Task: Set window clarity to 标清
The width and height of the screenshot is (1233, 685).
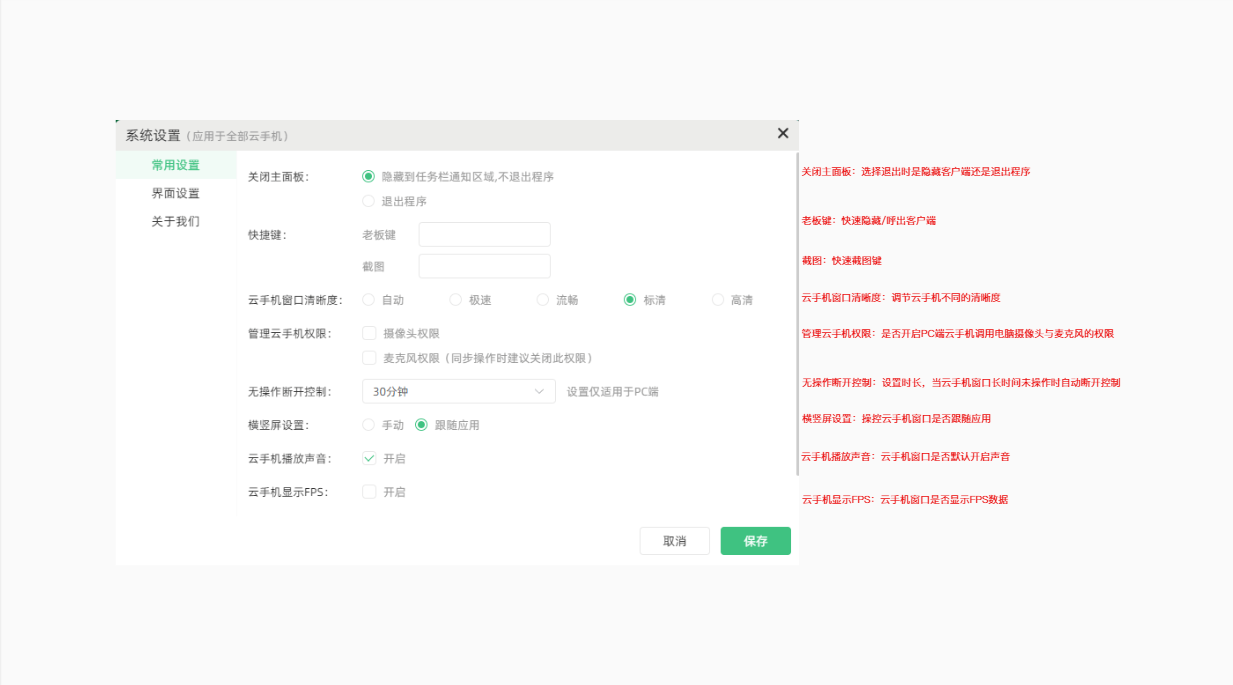Action: point(630,299)
